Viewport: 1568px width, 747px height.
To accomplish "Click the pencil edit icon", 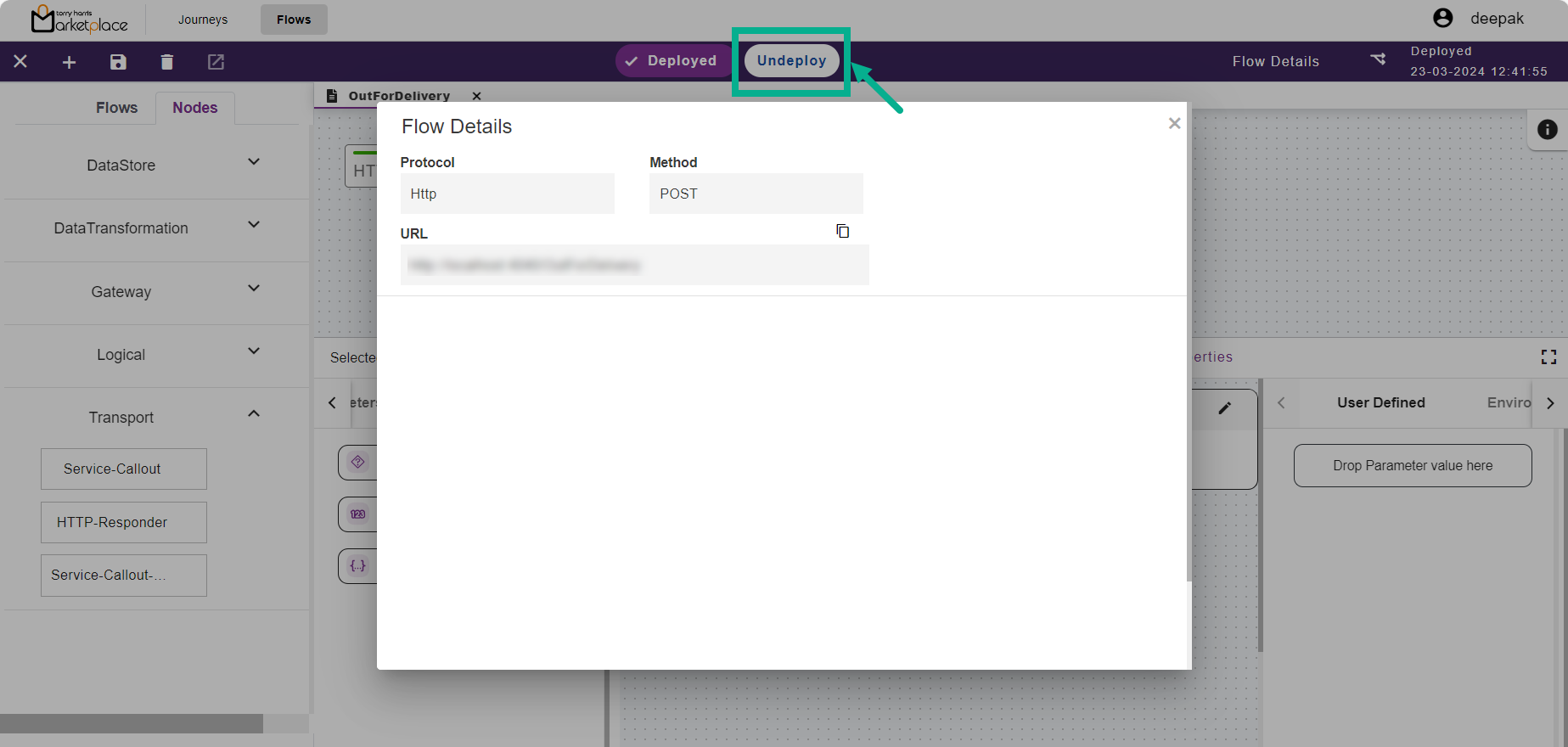I will (1224, 408).
